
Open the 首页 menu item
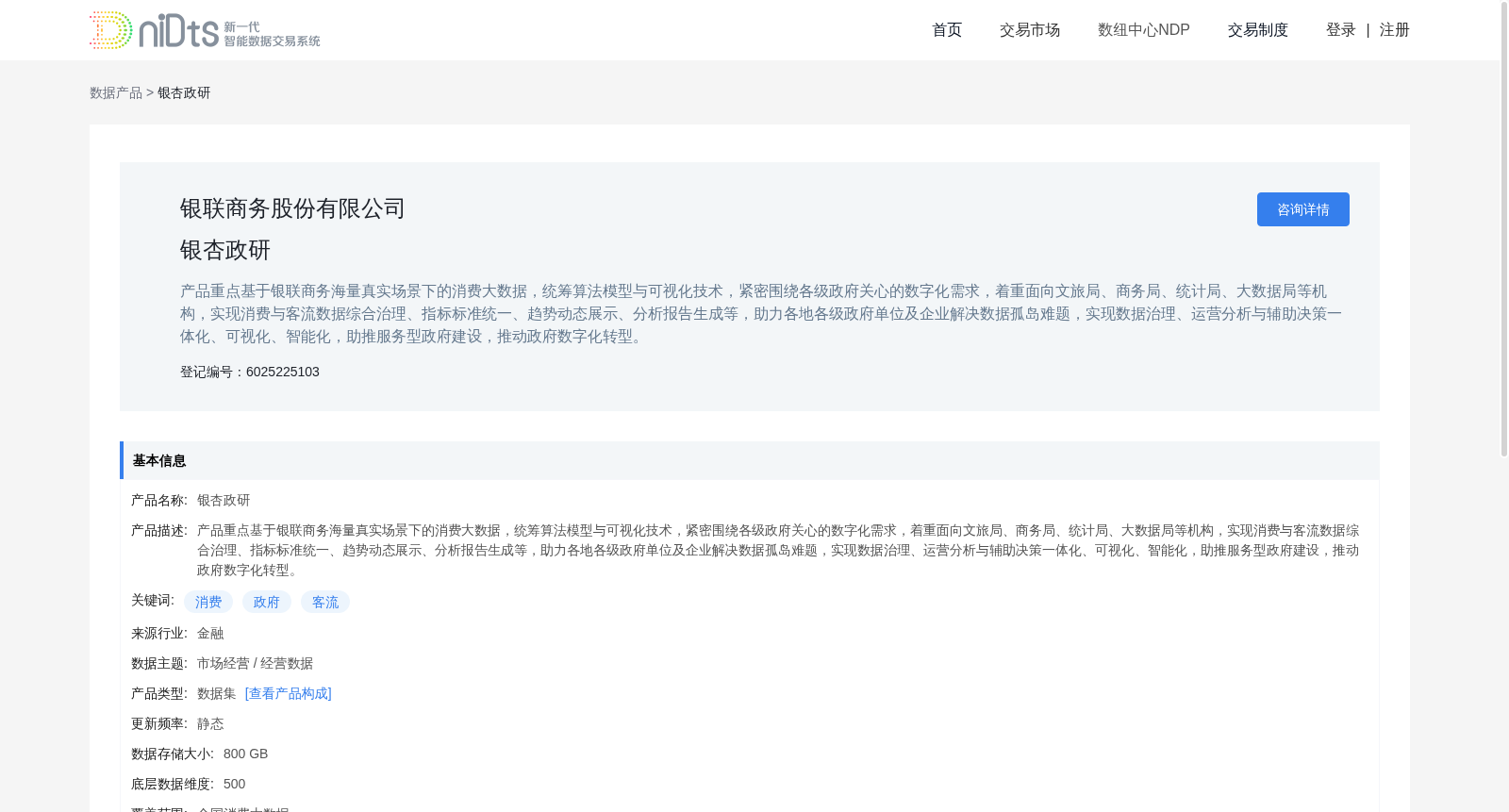[947, 30]
